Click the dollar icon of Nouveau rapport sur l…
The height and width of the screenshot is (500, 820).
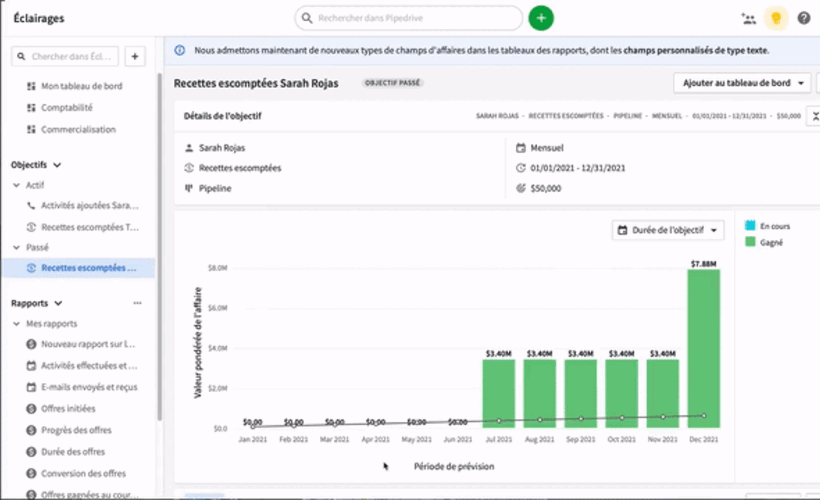pyautogui.click(x=31, y=344)
